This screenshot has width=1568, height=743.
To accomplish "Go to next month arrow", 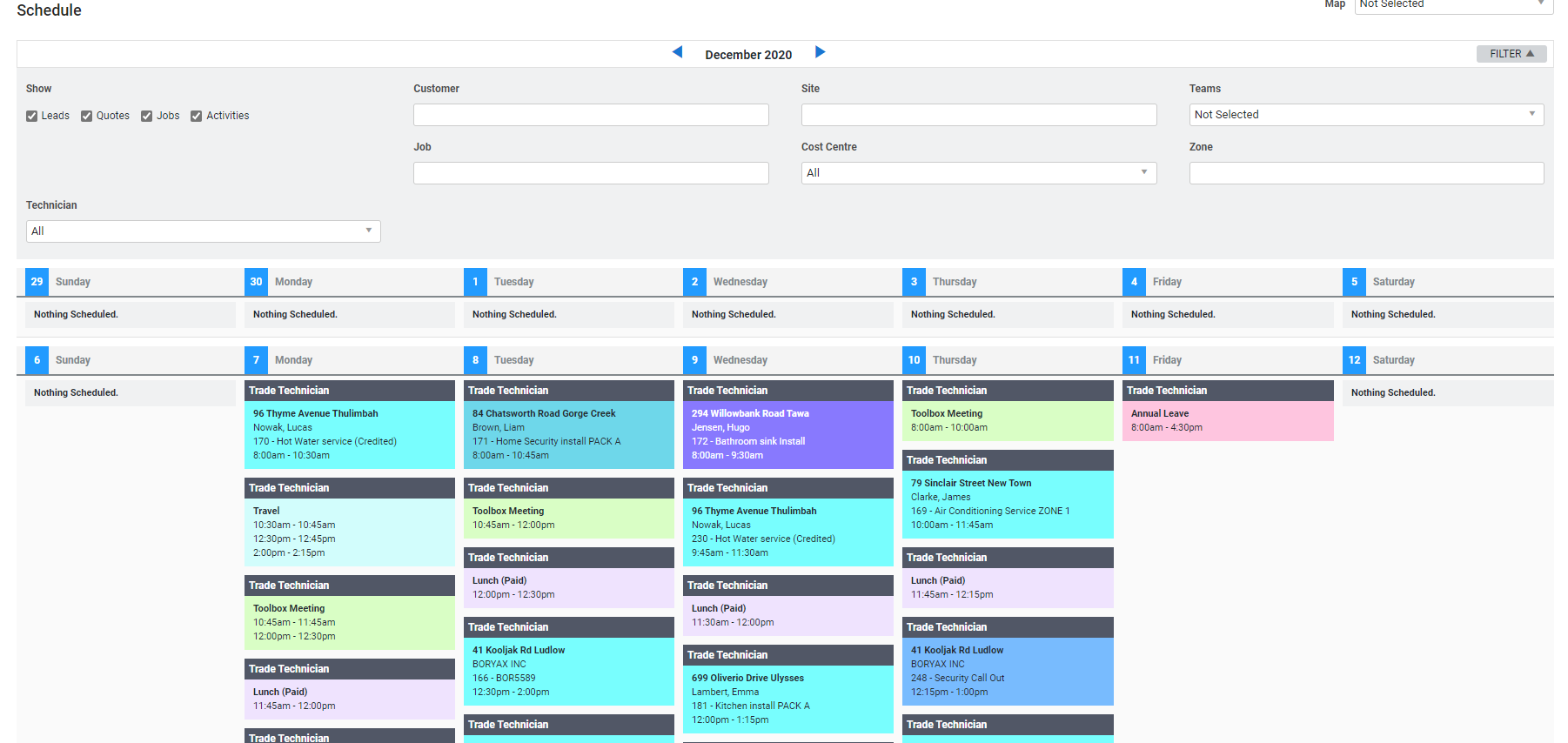I will click(x=820, y=52).
